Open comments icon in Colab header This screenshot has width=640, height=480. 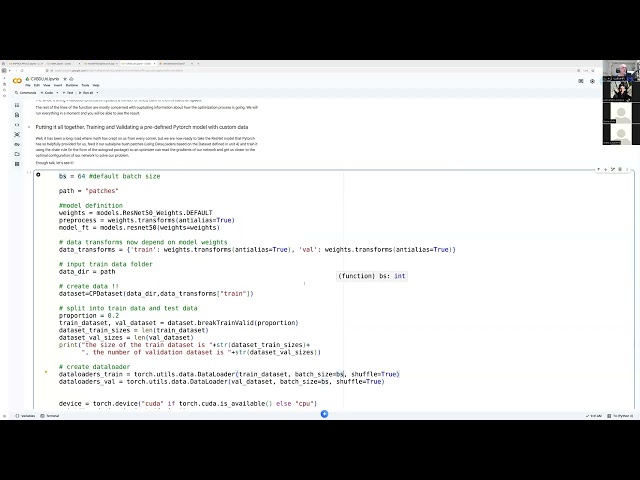[581, 81]
